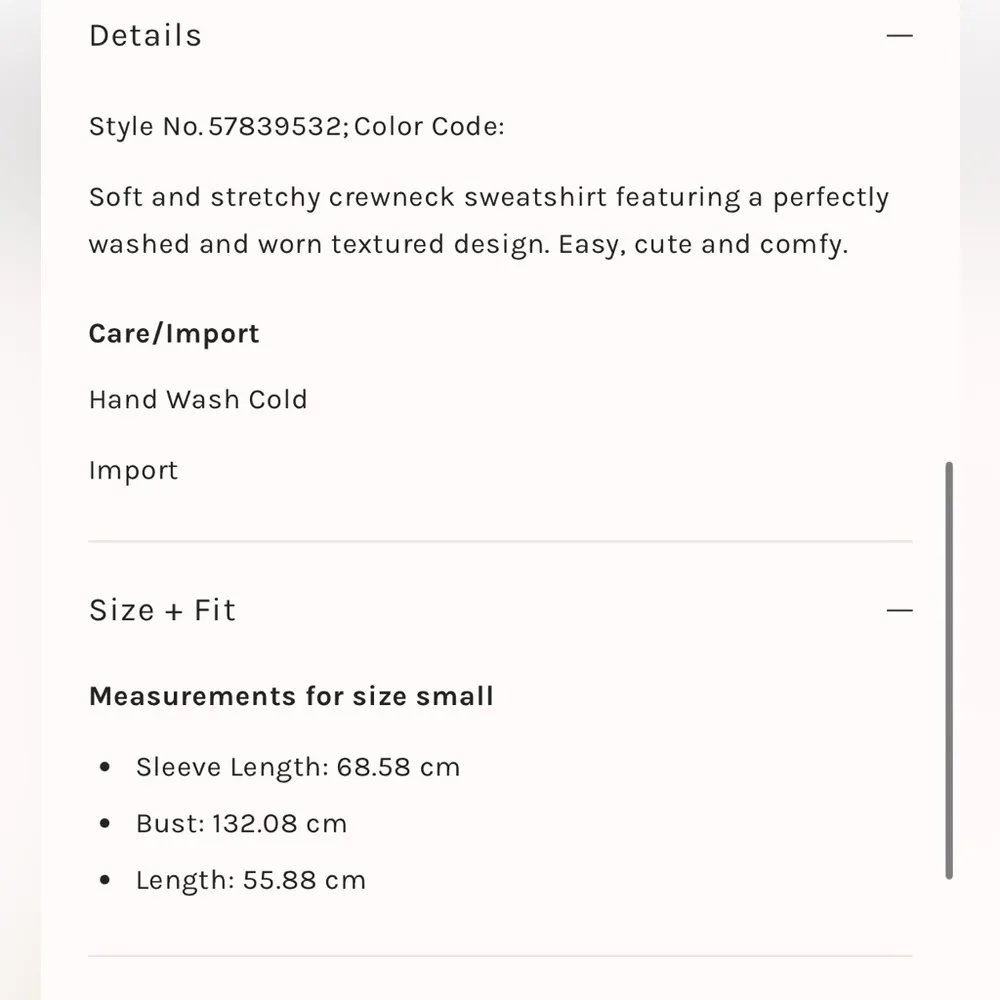The width and height of the screenshot is (1000, 1000).
Task: Click the Hand Wash Cold text
Action: pyautogui.click(x=198, y=400)
